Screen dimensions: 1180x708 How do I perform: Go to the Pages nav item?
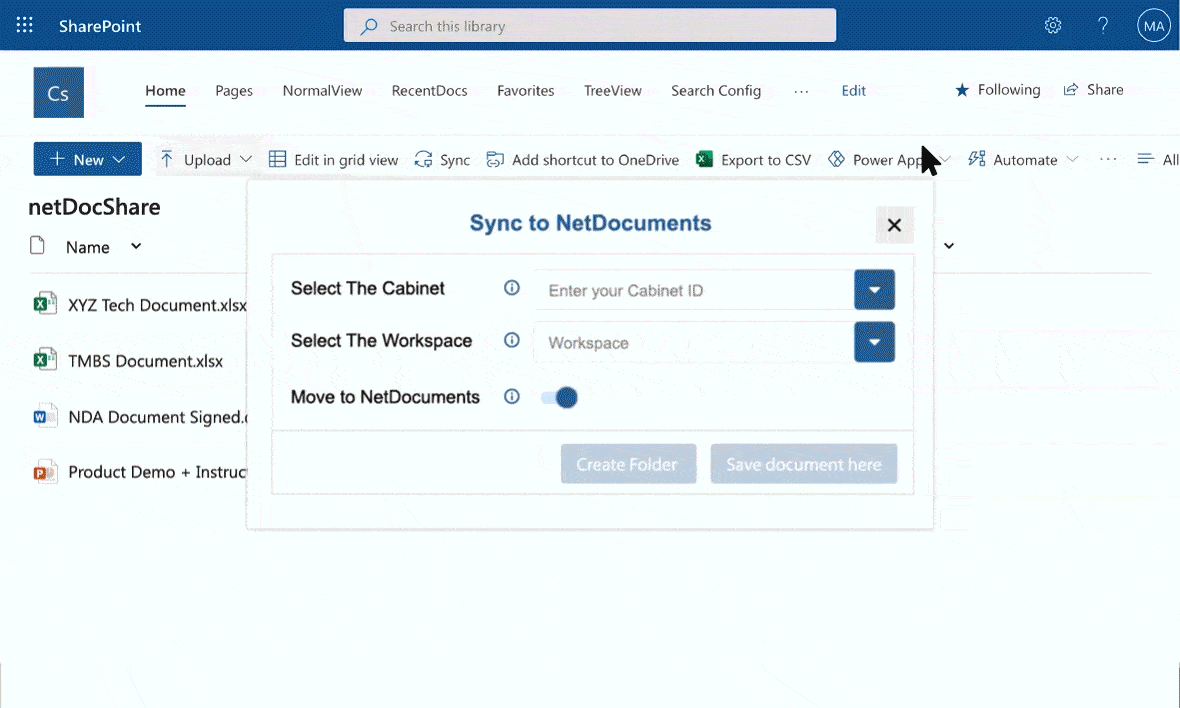(234, 90)
